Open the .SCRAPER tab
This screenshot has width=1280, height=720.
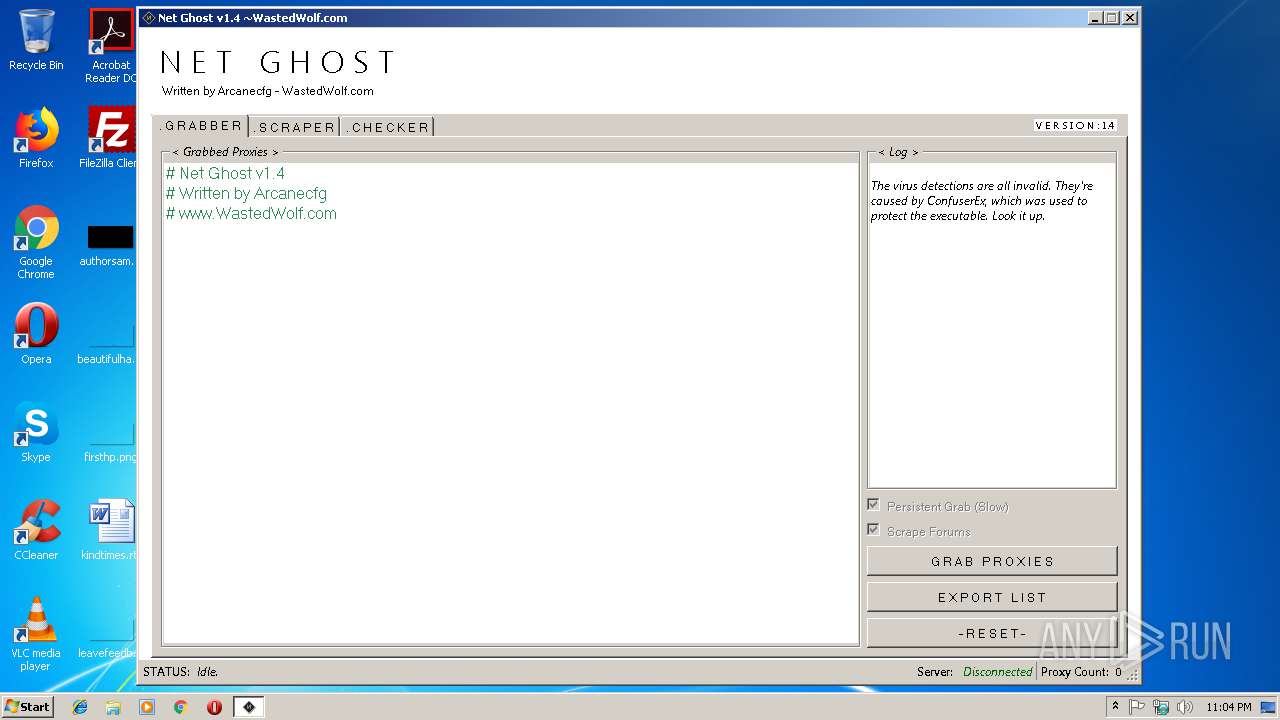click(x=294, y=127)
